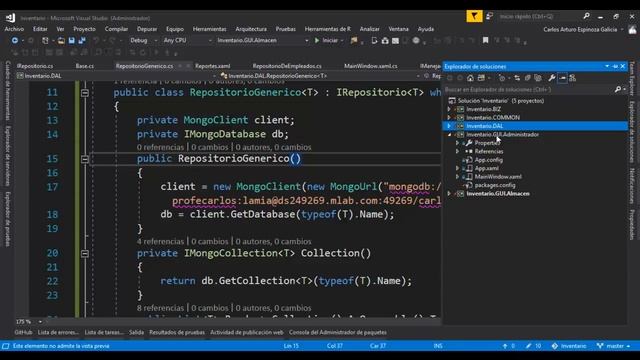
Task: Toggle auto-hide pin on Solution Explorer
Action: click(615, 66)
